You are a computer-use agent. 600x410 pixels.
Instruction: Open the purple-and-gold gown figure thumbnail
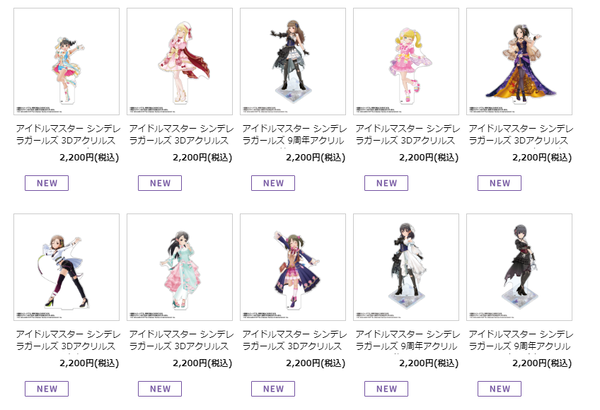(519, 61)
